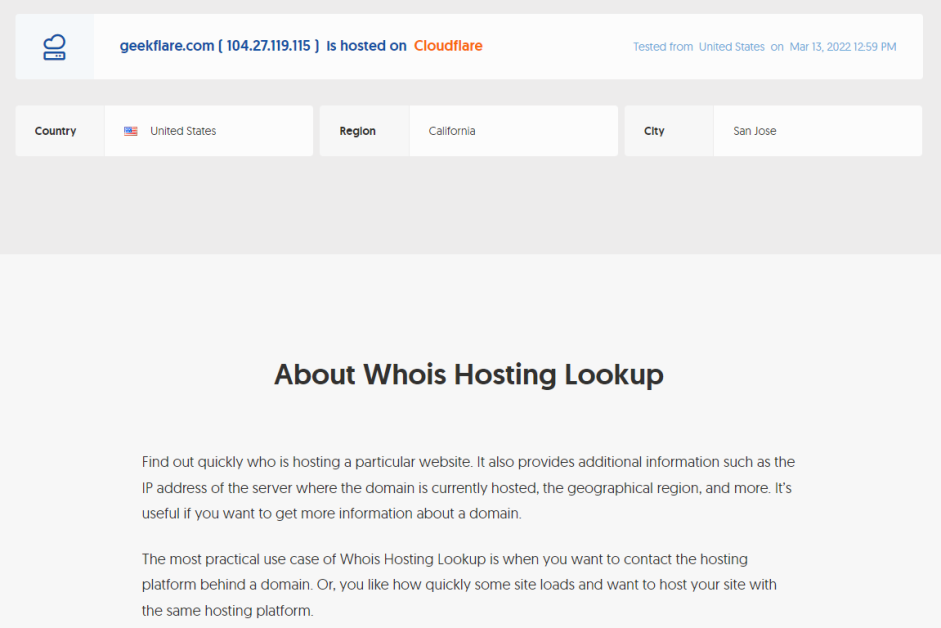941x628 pixels.
Task: Click the cloud server hosting icon
Action: [x=55, y=47]
